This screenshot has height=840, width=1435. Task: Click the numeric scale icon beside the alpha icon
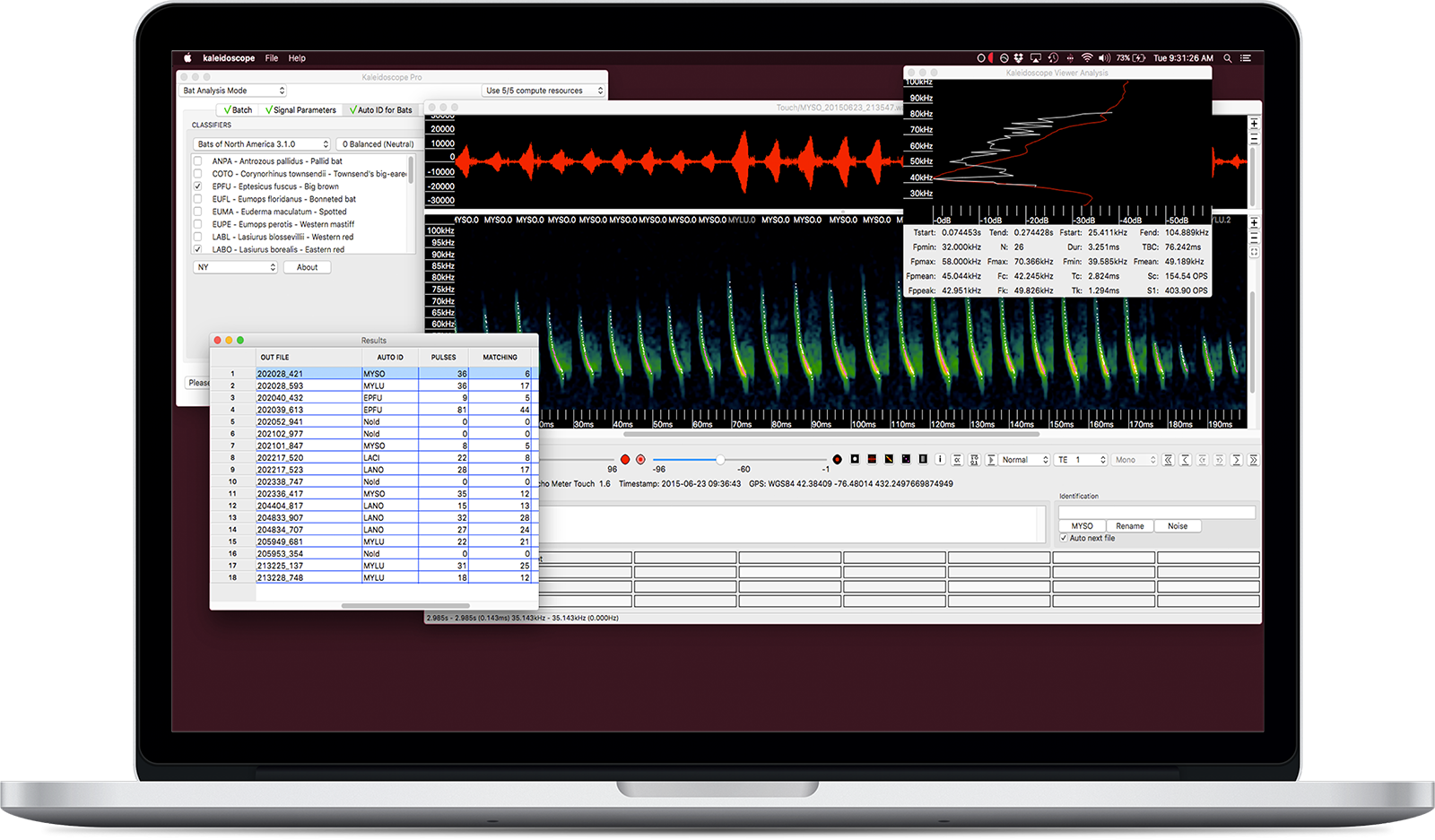pyautogui.click(x=974, y=460)
